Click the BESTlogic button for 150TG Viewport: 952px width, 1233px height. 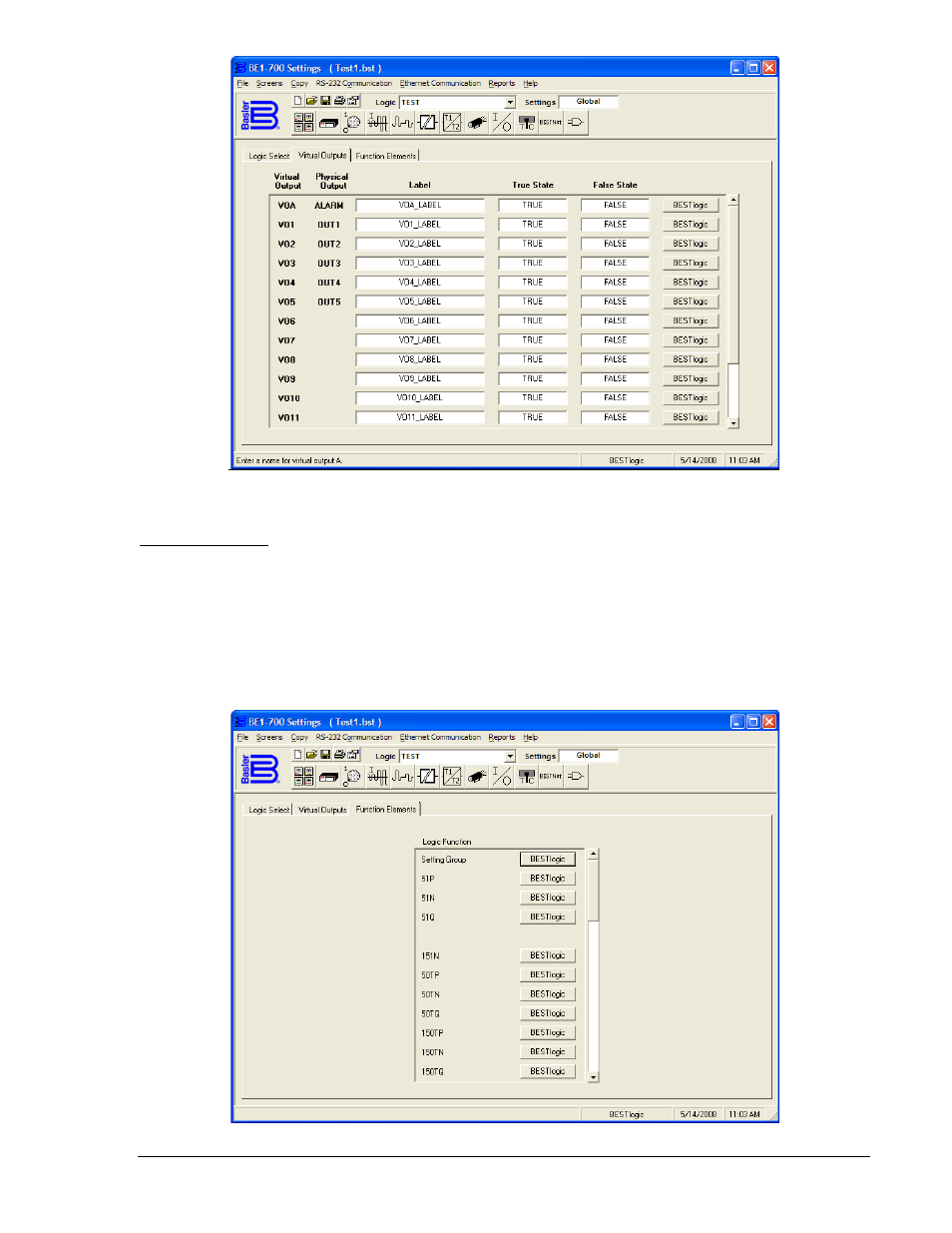[548, 1071]
